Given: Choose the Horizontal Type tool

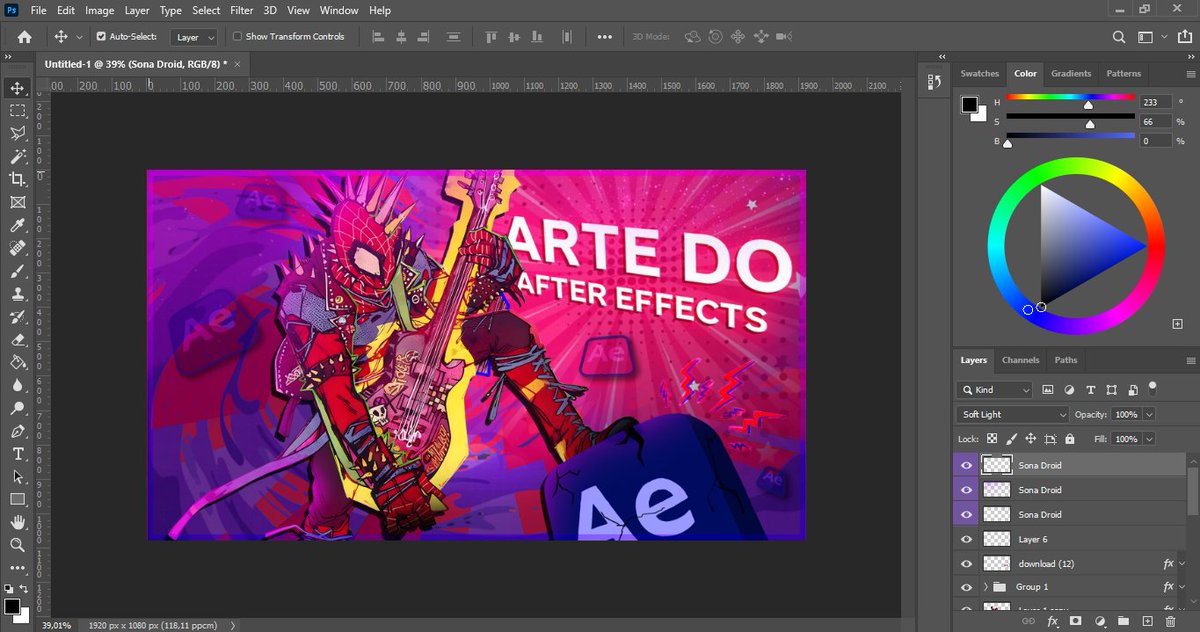Looking at the screenshot, I should point(17,453).
